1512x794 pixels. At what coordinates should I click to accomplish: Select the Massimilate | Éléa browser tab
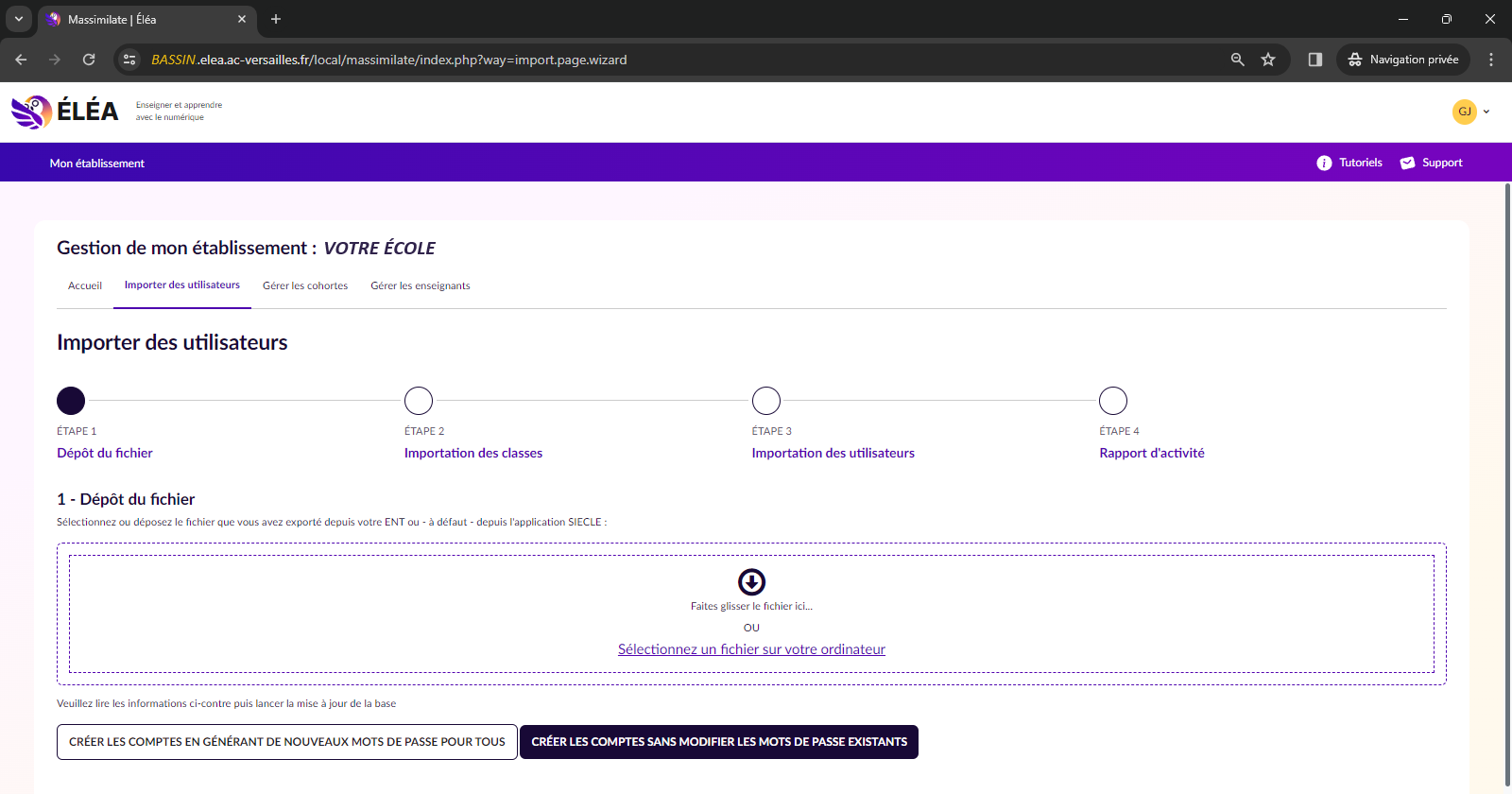146,19
